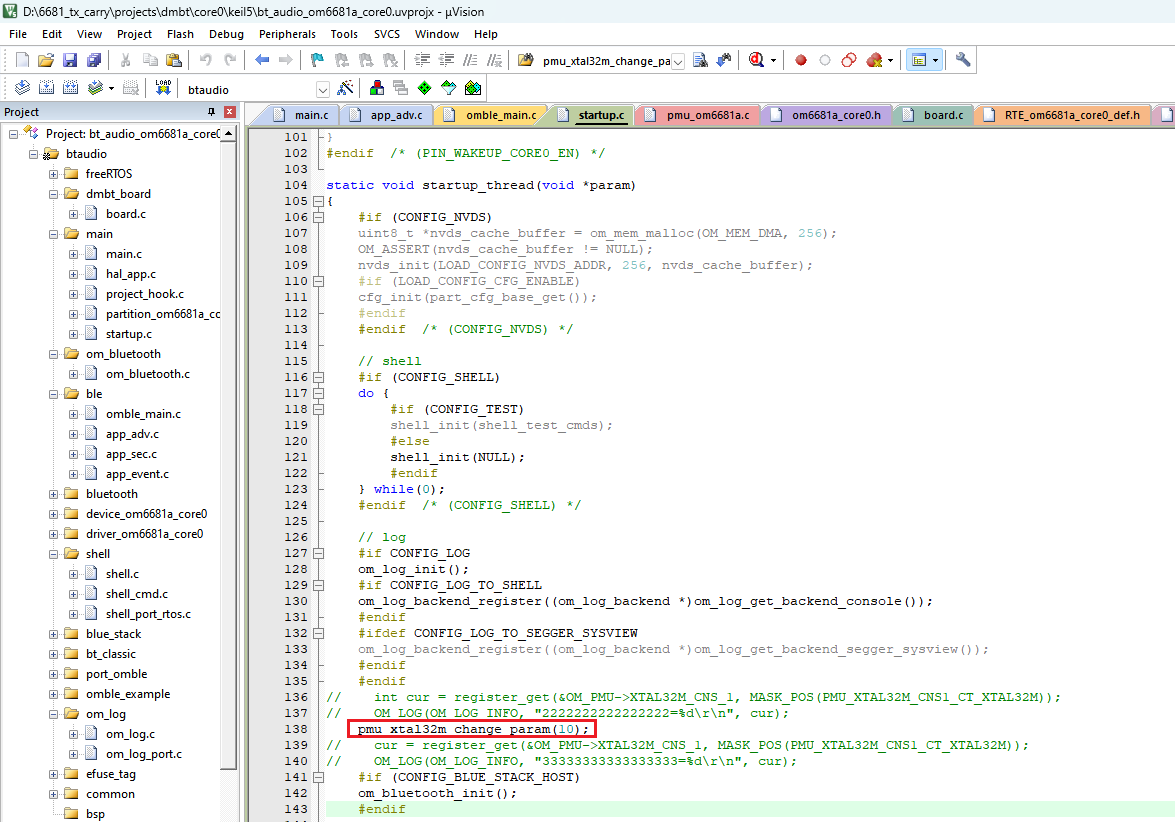Collapse the ble group in project tree
1175x822 pixels.
53,394
